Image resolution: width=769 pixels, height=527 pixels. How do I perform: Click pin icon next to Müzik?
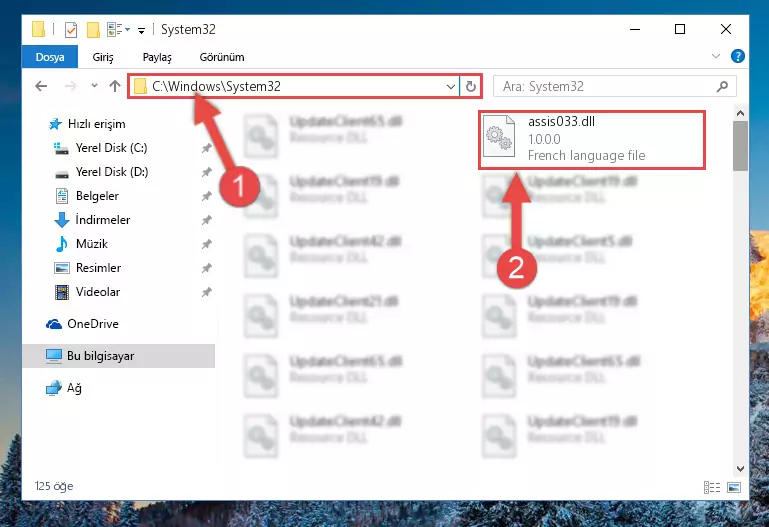tap(206, 244)
